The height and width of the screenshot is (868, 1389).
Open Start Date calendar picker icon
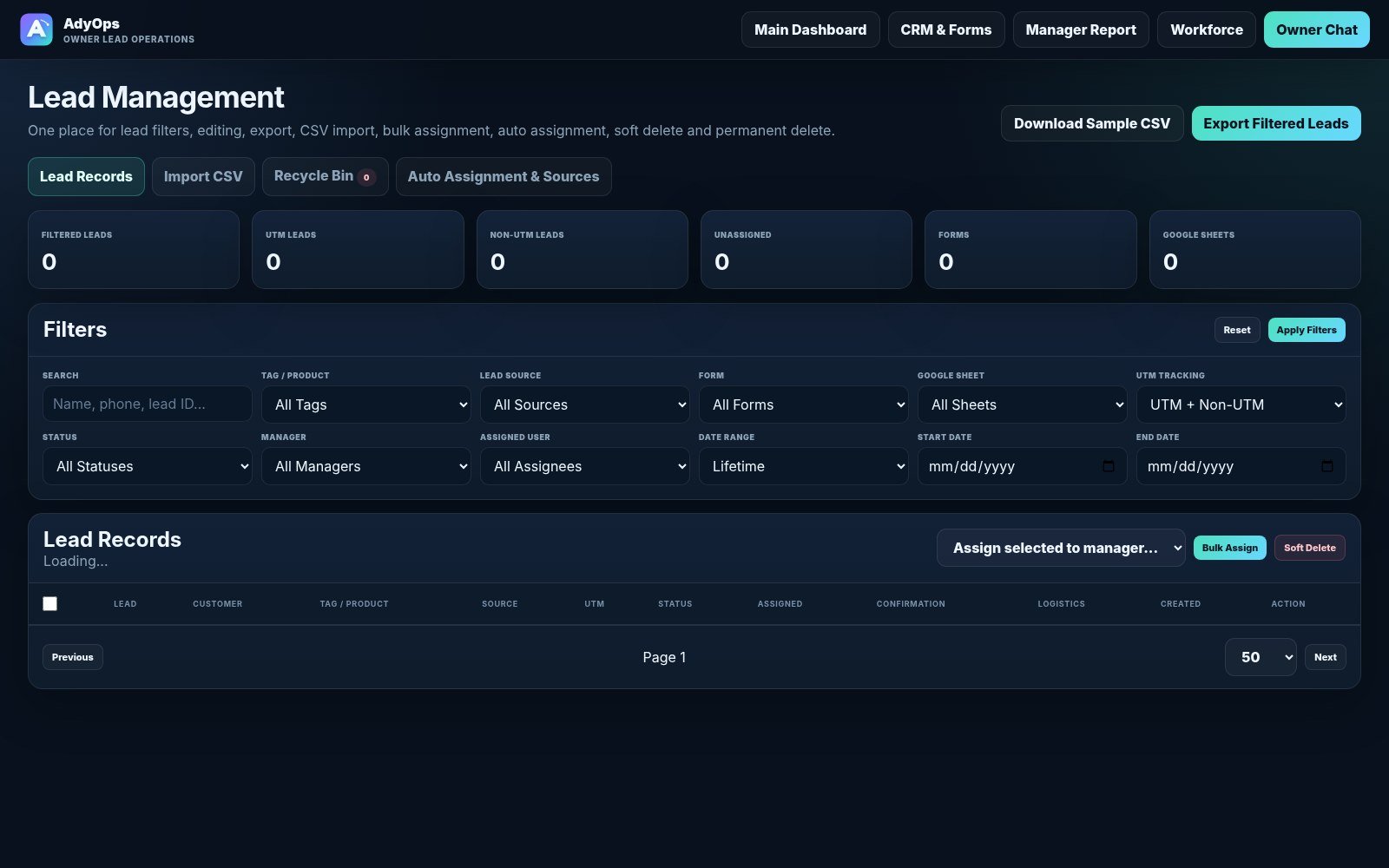coord(1109,466)
